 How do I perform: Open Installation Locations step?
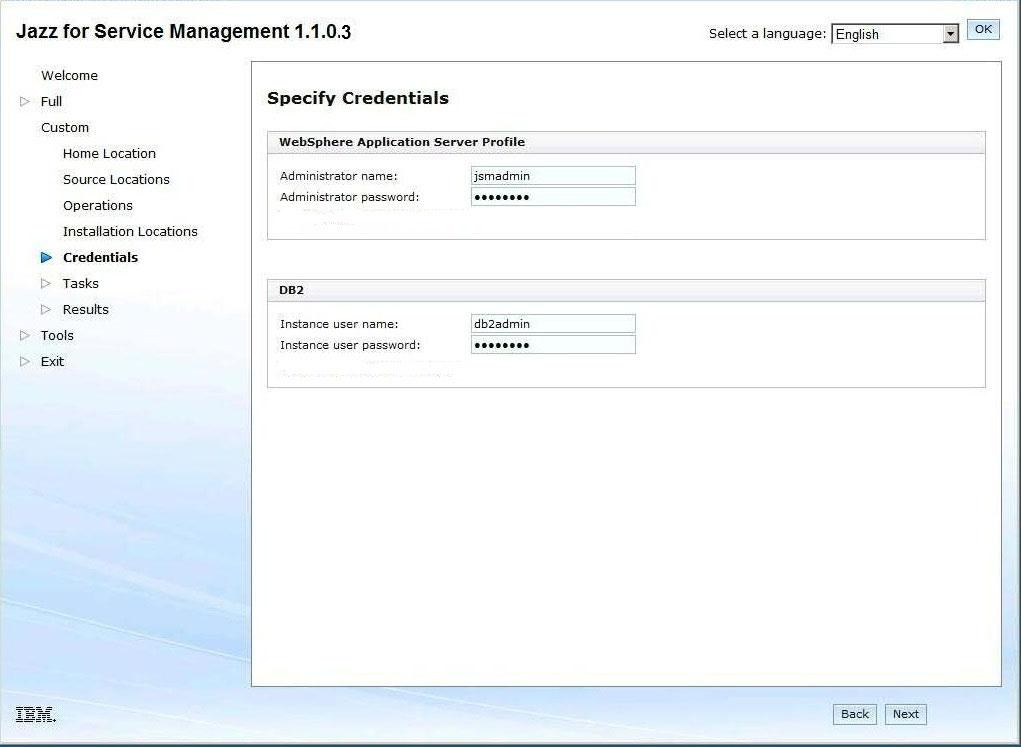[x=130, y=232]
